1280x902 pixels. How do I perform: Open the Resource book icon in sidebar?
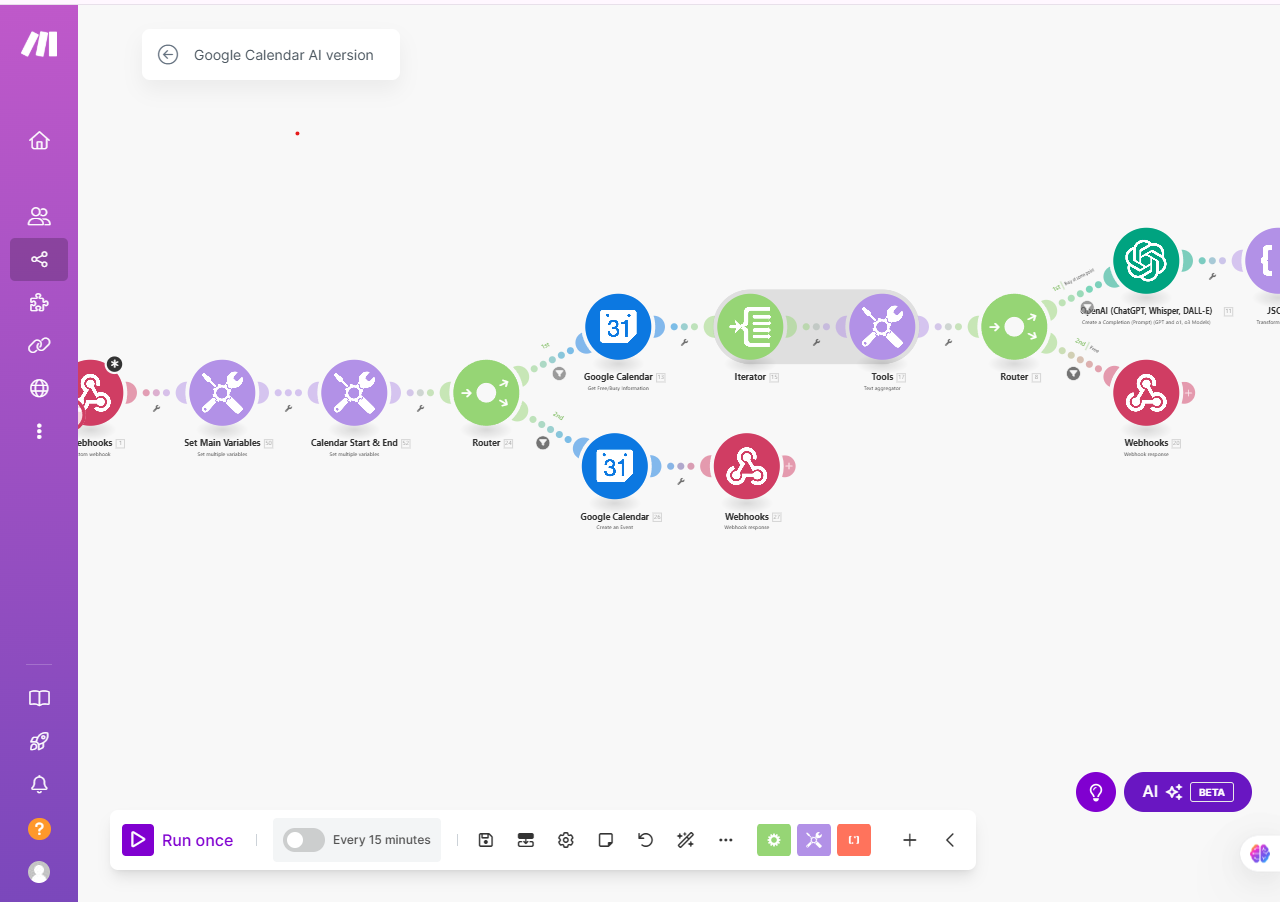39,698
